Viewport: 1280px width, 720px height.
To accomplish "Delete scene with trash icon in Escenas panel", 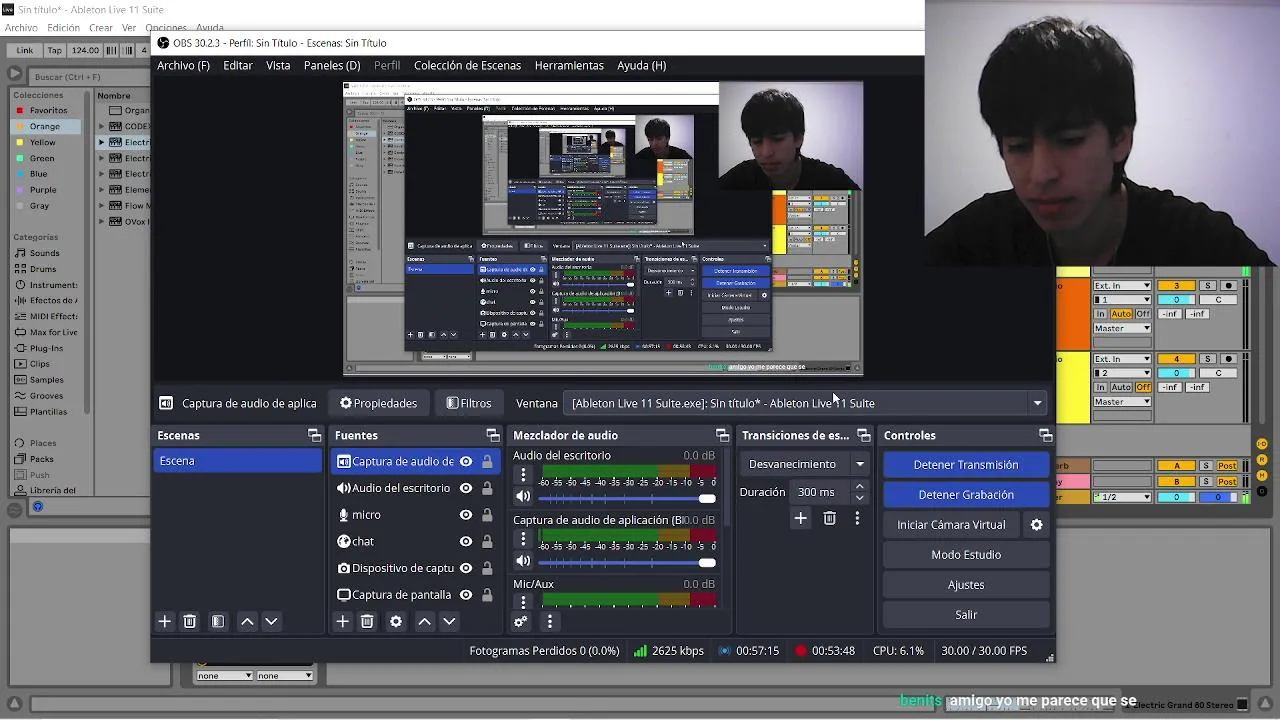I will 190,621.
